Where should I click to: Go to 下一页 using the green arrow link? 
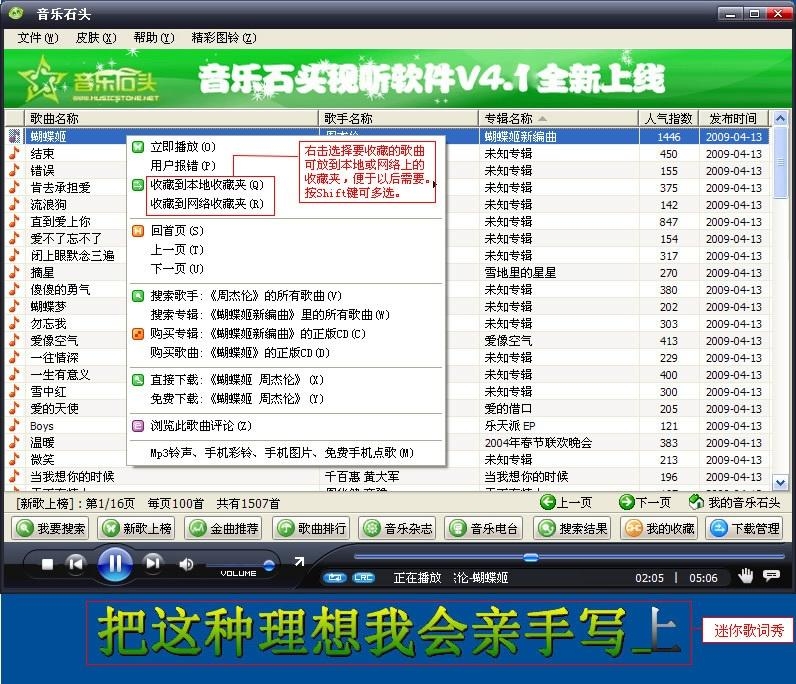(x=644, y=502)
